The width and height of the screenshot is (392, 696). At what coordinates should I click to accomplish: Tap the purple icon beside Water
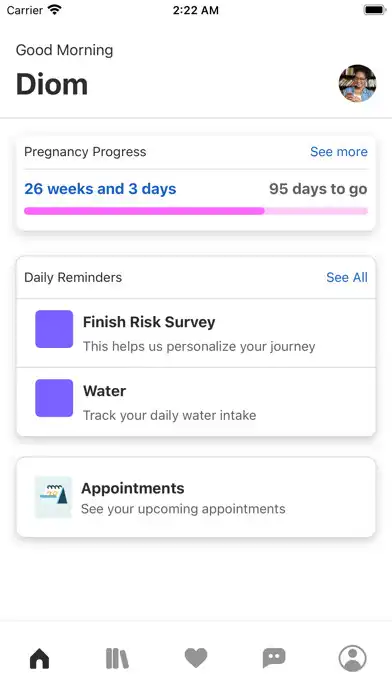(54, 398)
